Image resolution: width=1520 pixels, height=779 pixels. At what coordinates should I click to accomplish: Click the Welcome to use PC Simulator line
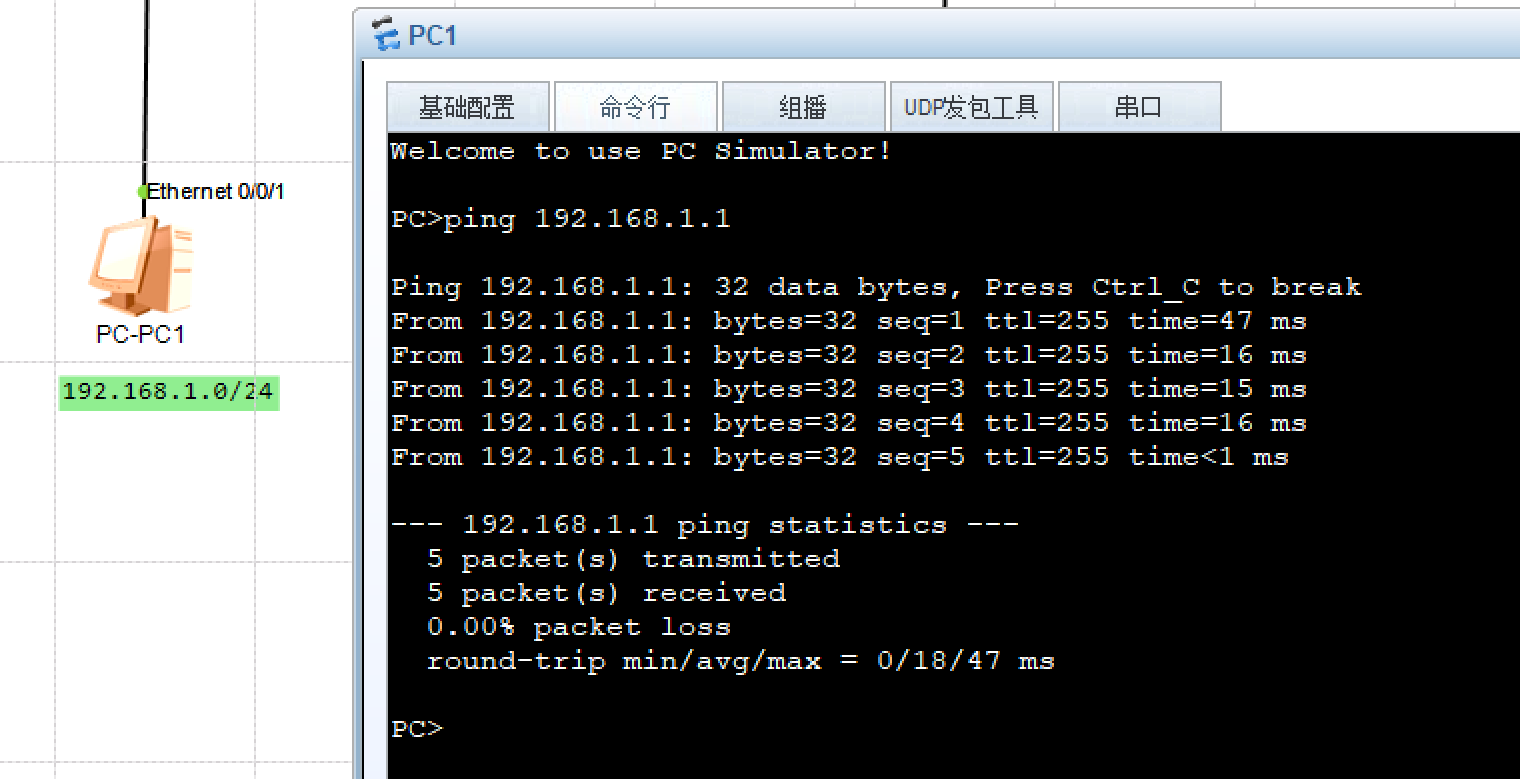[x=640, y=151]
